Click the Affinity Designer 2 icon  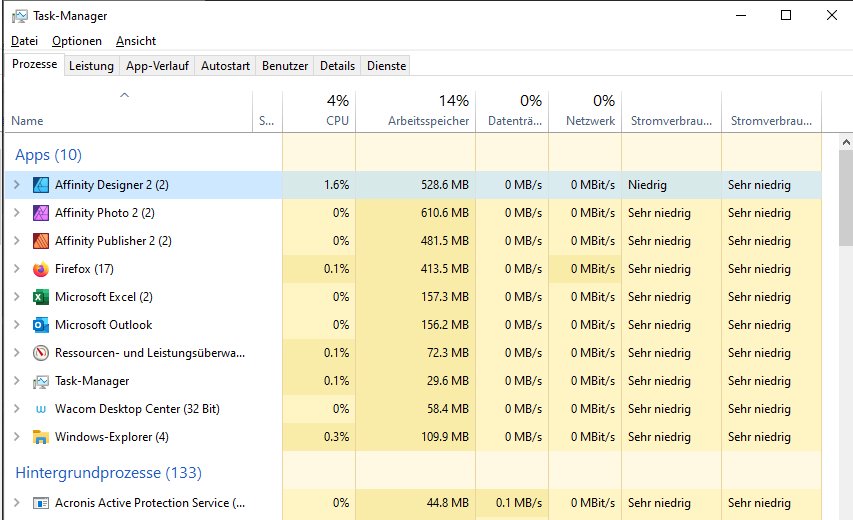41,185
